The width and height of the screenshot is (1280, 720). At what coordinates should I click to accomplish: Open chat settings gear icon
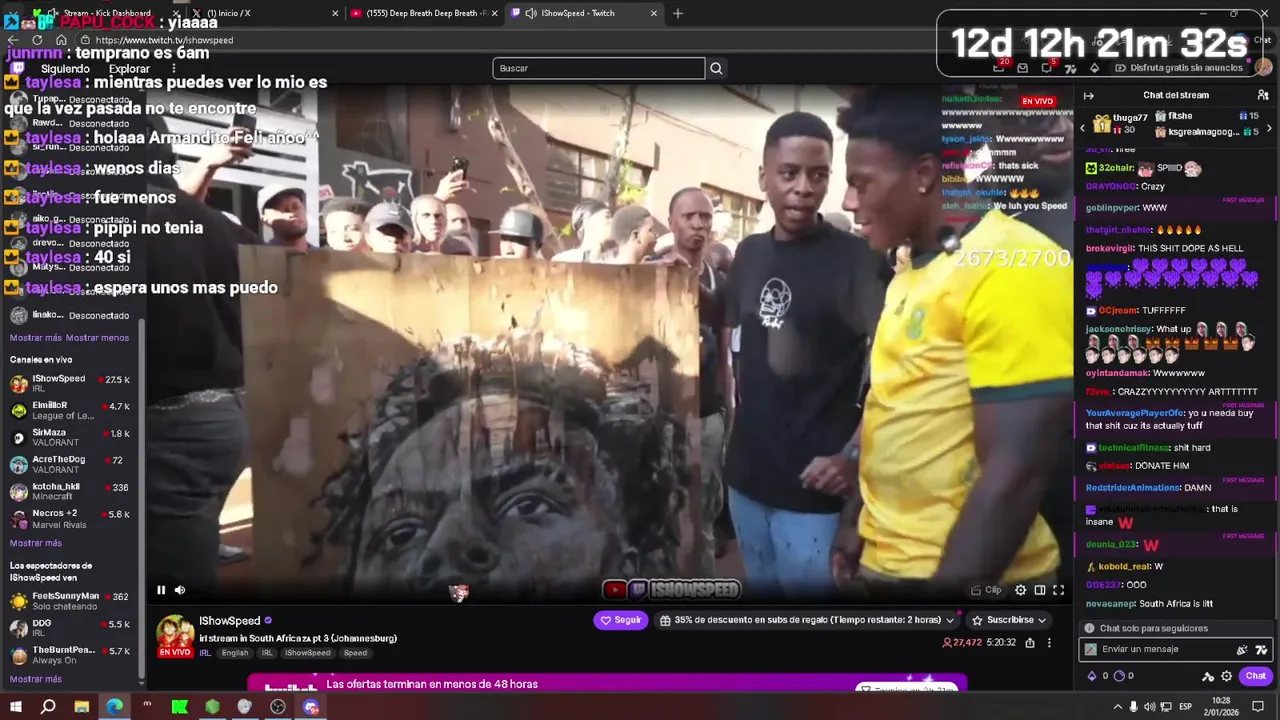tap(1226, 676)
